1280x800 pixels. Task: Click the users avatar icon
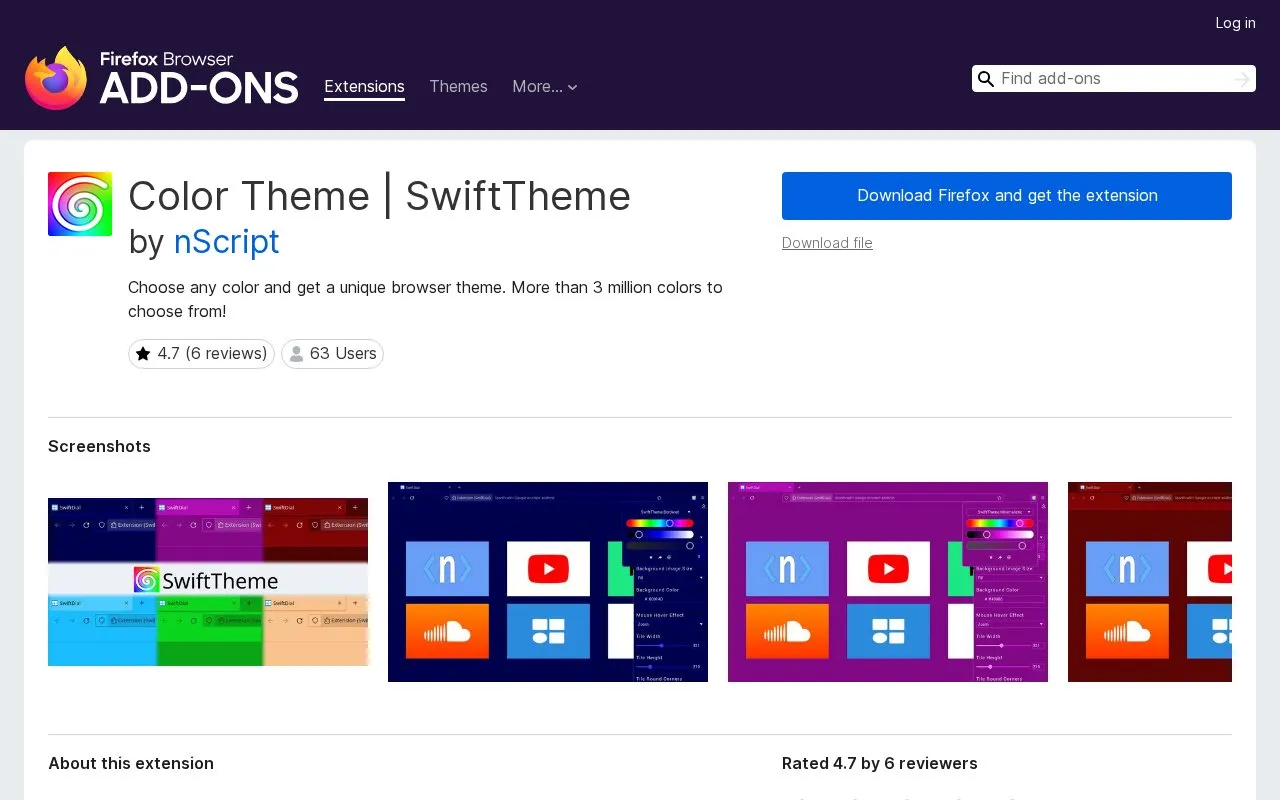pos(296,354)
